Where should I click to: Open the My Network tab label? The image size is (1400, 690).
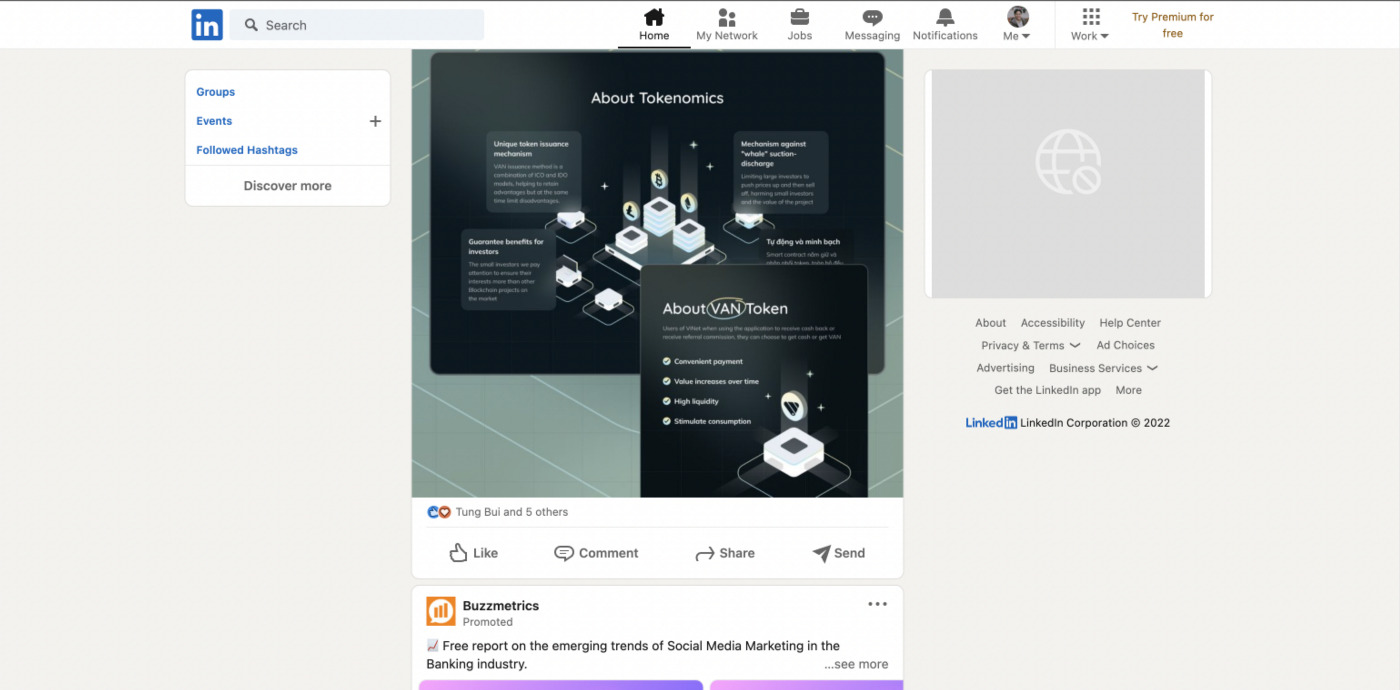pos(727,36)
